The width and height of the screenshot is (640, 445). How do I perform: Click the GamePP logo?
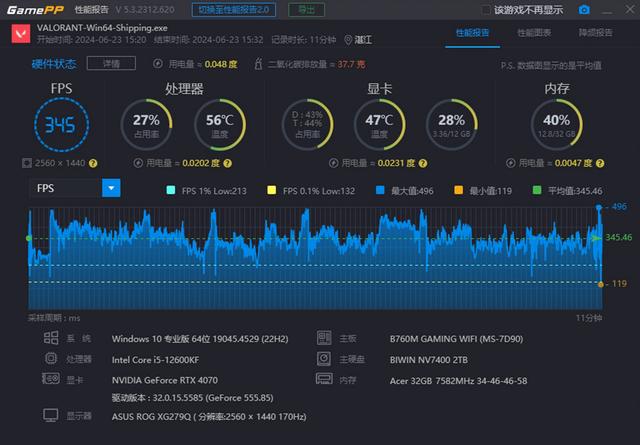coord(35,10)
